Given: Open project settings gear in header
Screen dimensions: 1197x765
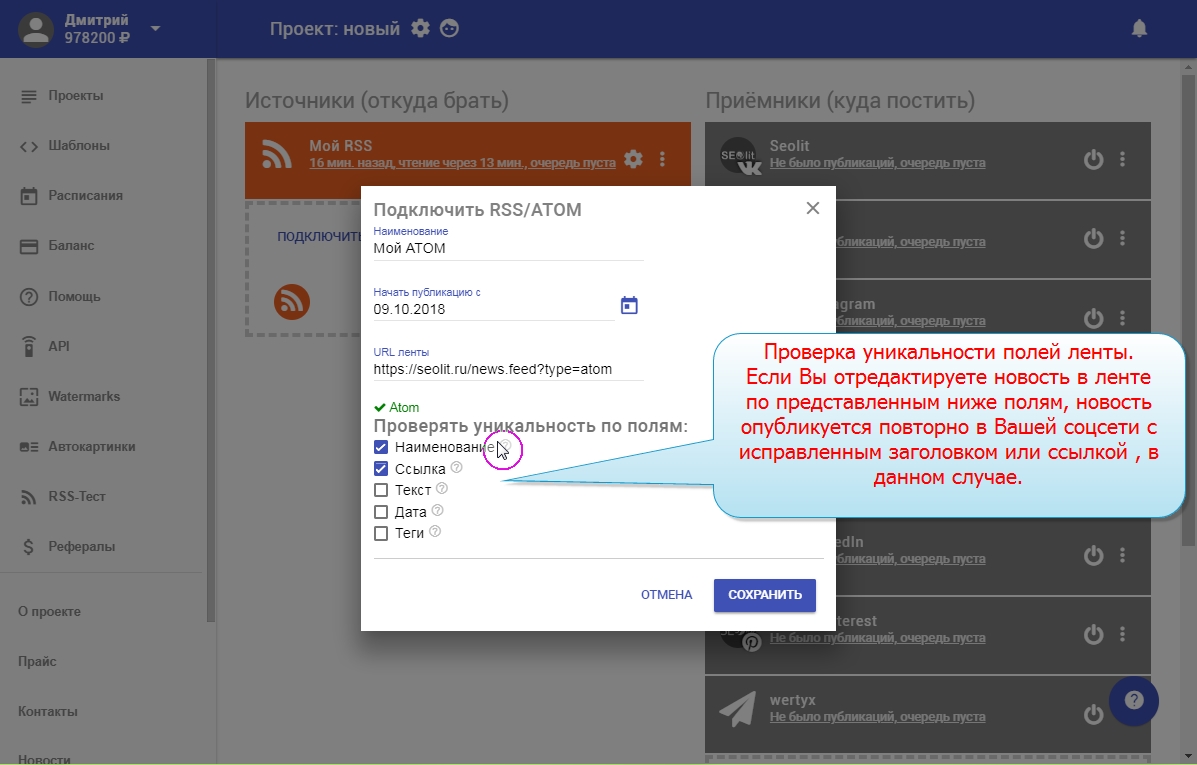Looking at the screenshot, I should click(421, 29).
